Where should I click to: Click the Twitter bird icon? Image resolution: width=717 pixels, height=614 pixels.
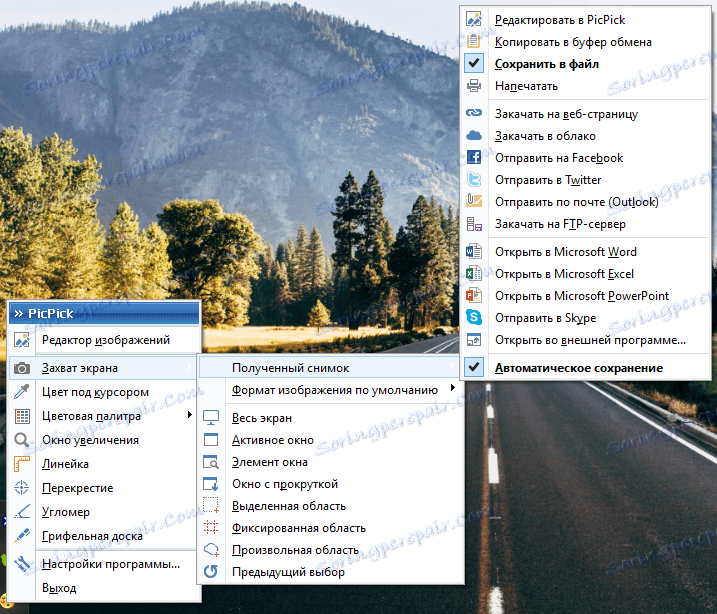(474, 180)
